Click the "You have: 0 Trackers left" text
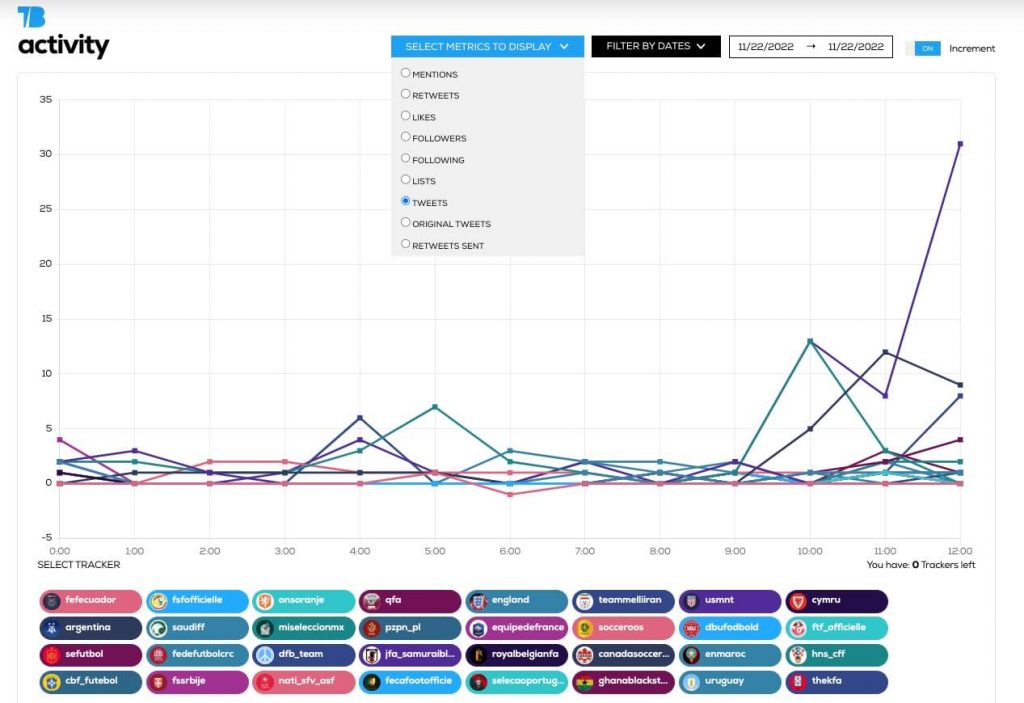This screenshot has width=1024, height=703. coord(921,564)
